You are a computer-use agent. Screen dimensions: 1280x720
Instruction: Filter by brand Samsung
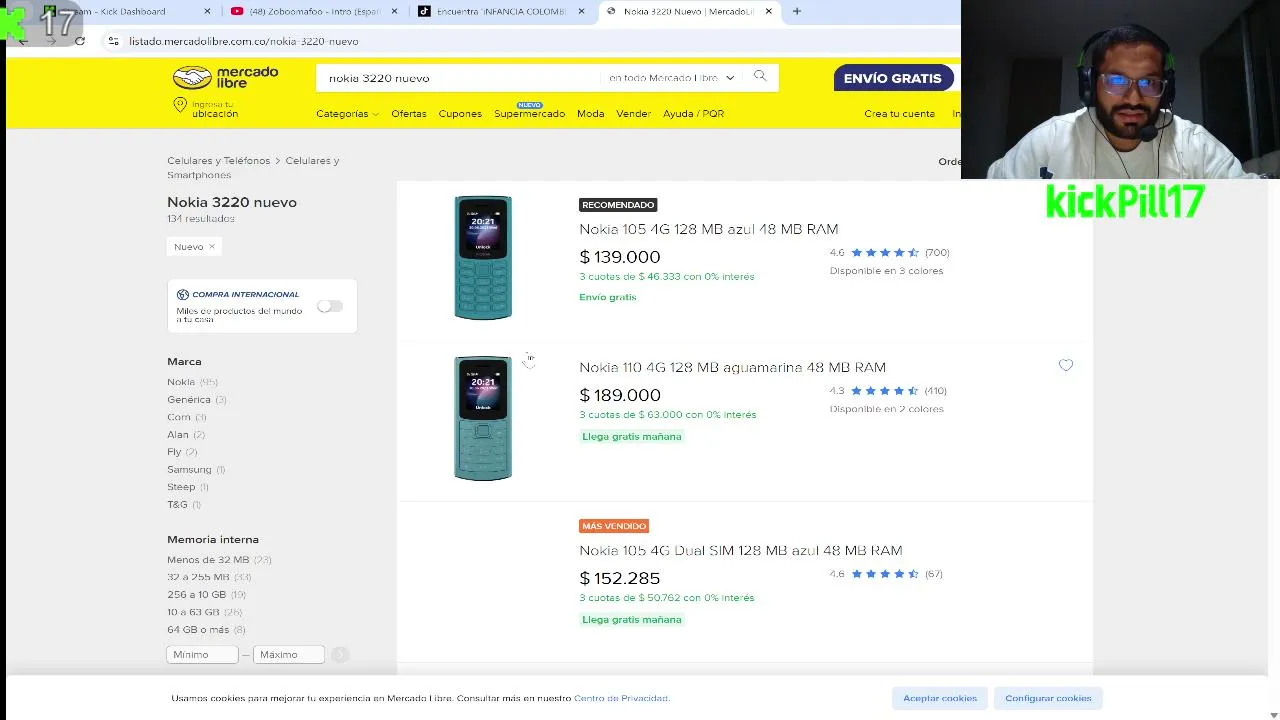196,470
